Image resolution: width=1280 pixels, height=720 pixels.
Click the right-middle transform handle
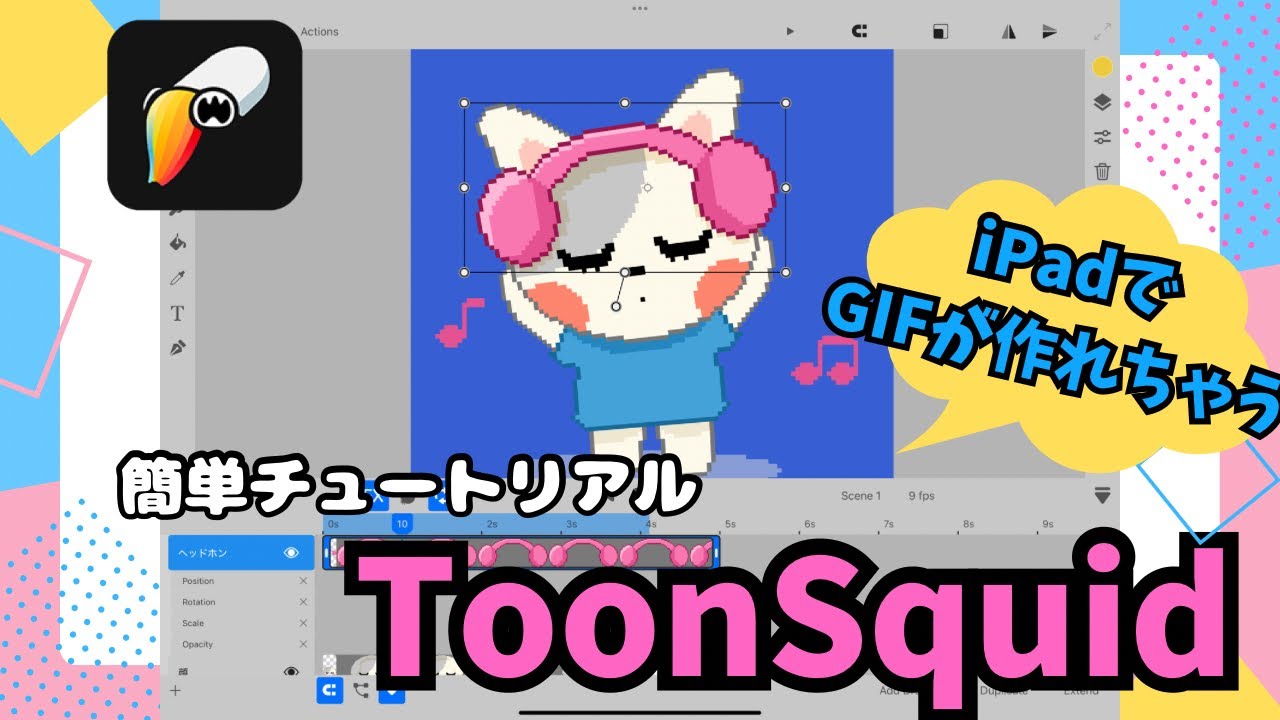(x=785, y=187)
